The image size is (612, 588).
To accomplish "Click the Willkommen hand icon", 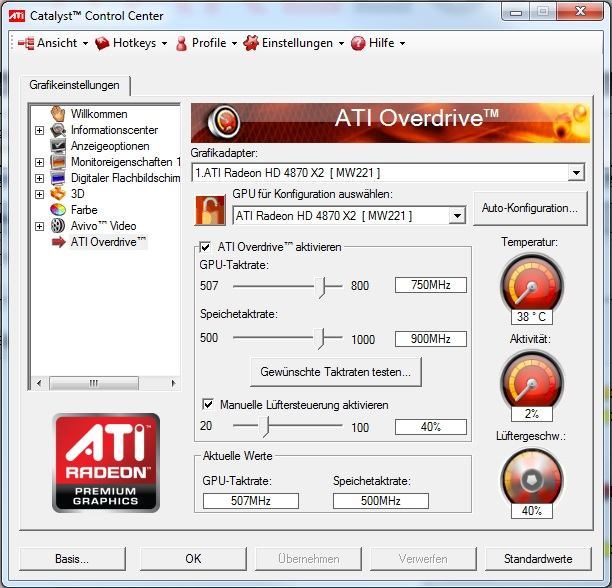I will [x=58, y=114].
